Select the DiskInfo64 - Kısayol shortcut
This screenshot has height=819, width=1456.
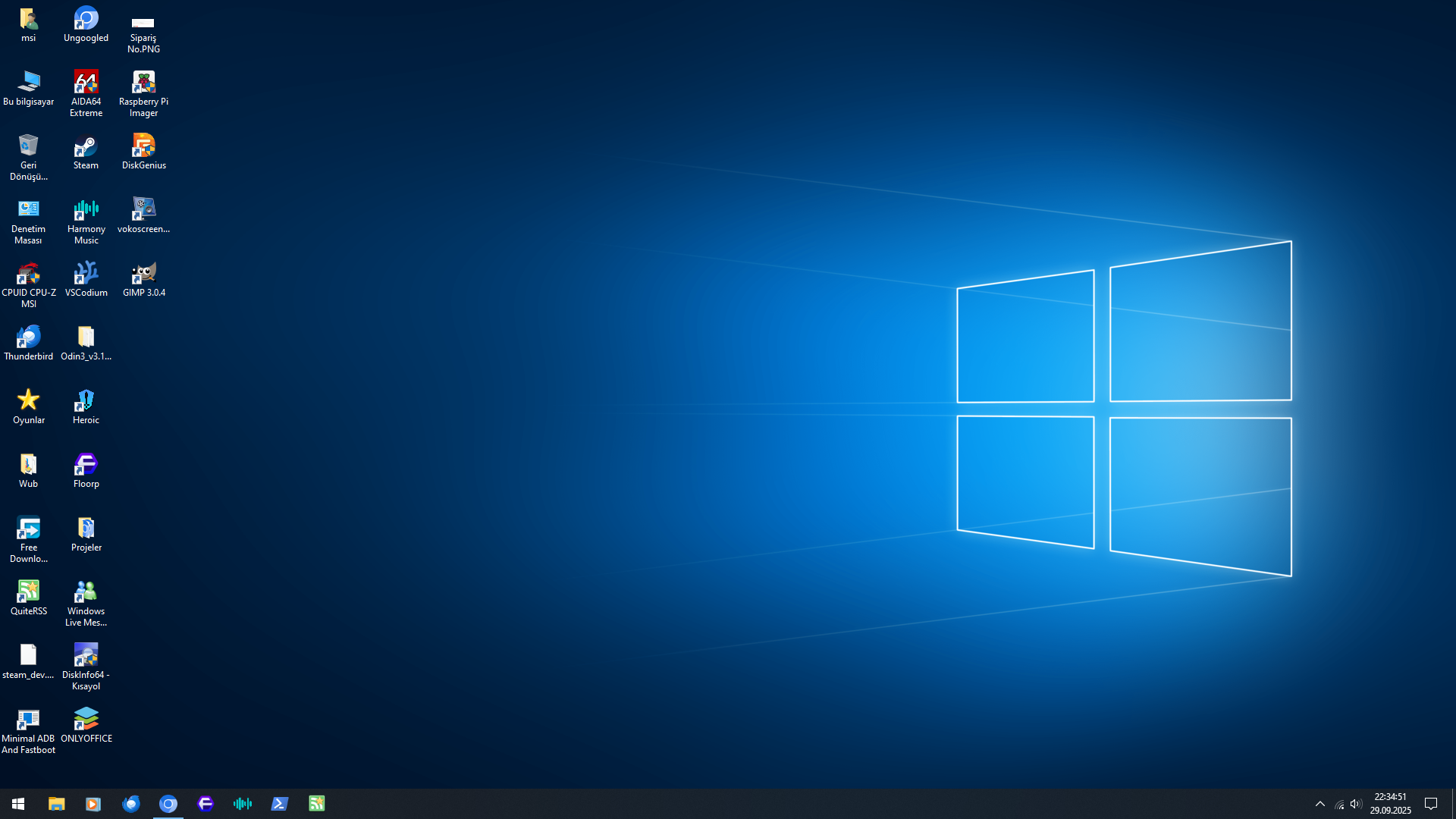point(86,668)
